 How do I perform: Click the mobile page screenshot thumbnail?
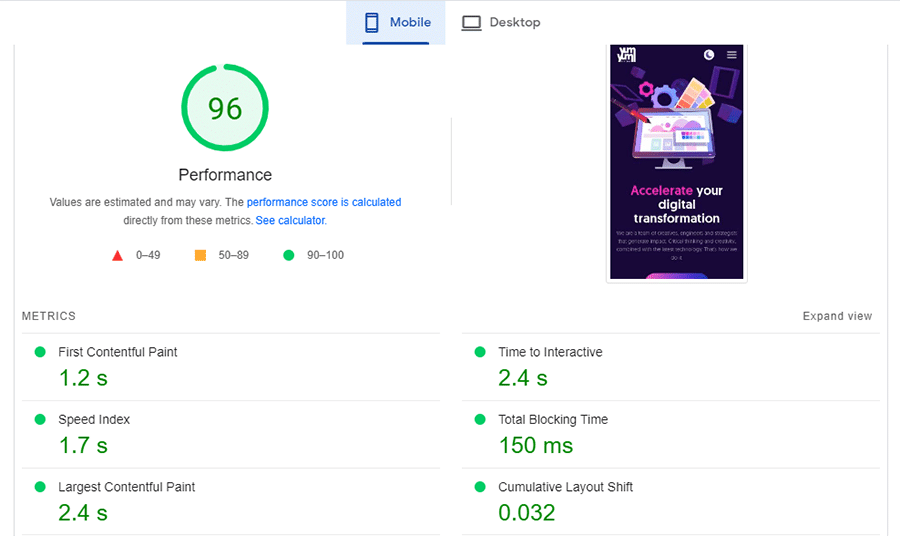[677, 162]
